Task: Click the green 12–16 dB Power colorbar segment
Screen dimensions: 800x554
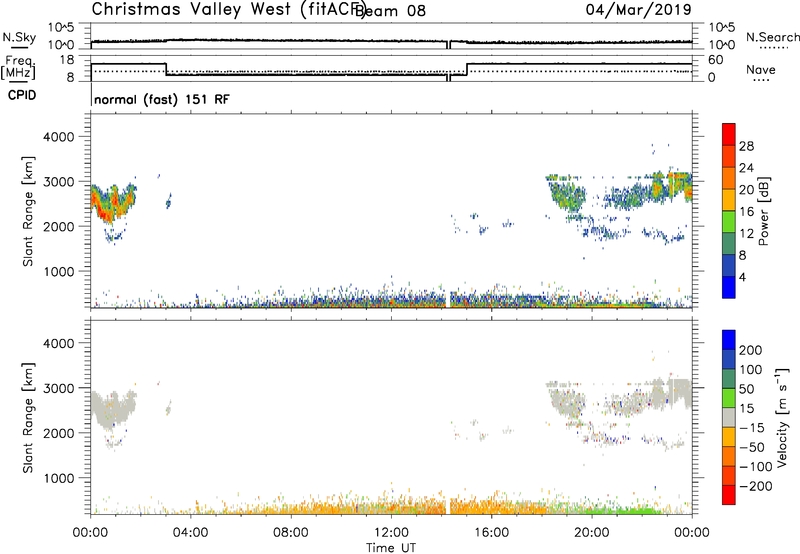Action: 729,221
